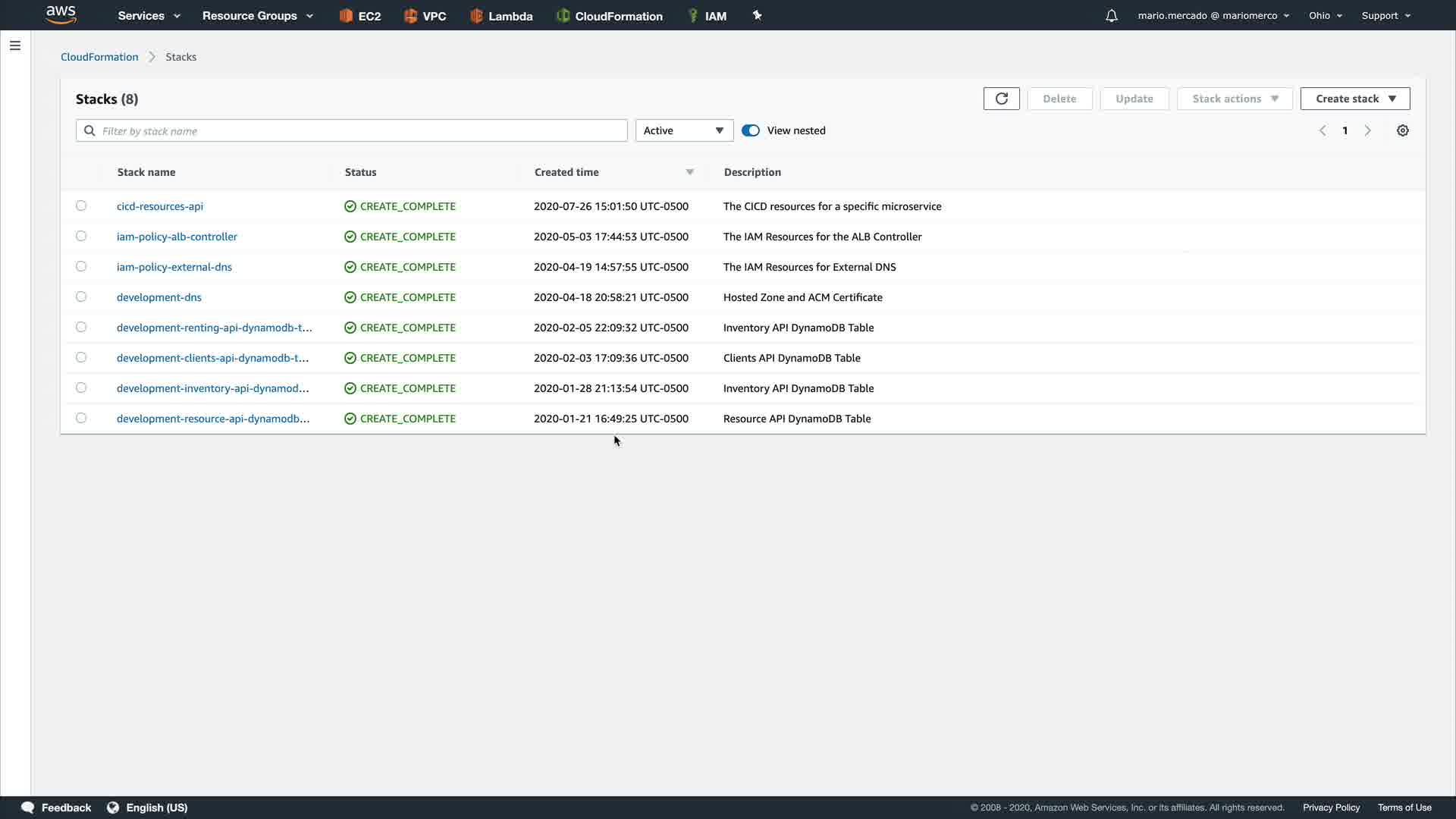Open the Support menu

1385,16
